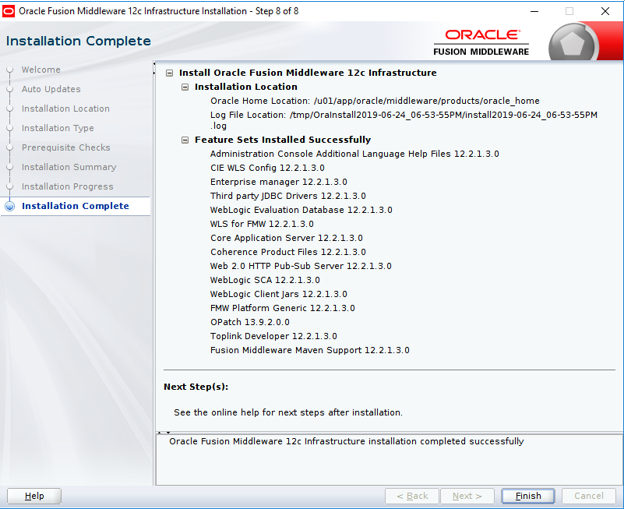Click the success message status text area
Image resolution: width=625 pixels, height=509 pixels.
coord(346,441)
